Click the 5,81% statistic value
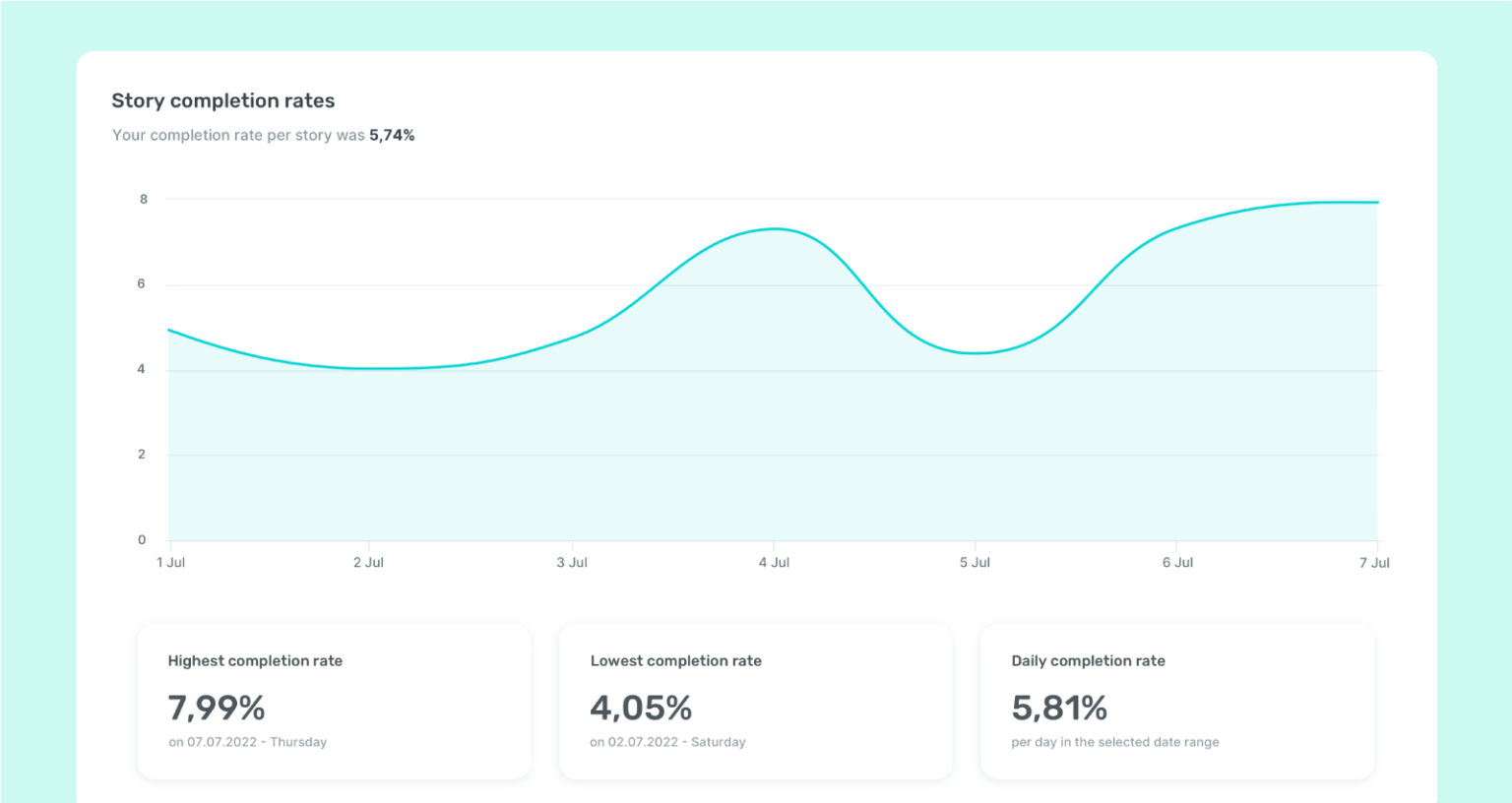The height and width of the screenshot is (803, 1512). tap(1060, 707)
